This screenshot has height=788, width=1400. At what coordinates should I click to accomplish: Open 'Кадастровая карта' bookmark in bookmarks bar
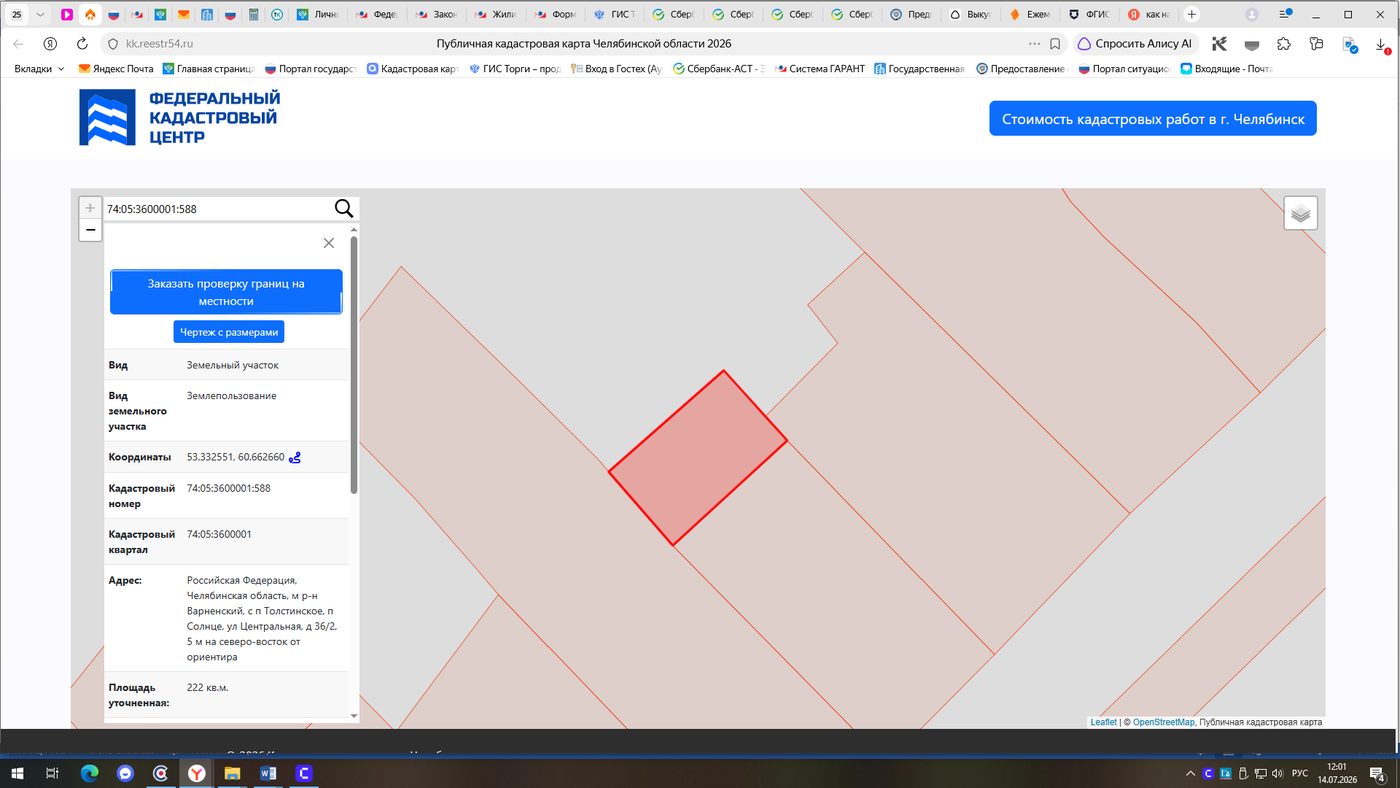(411, 69)
